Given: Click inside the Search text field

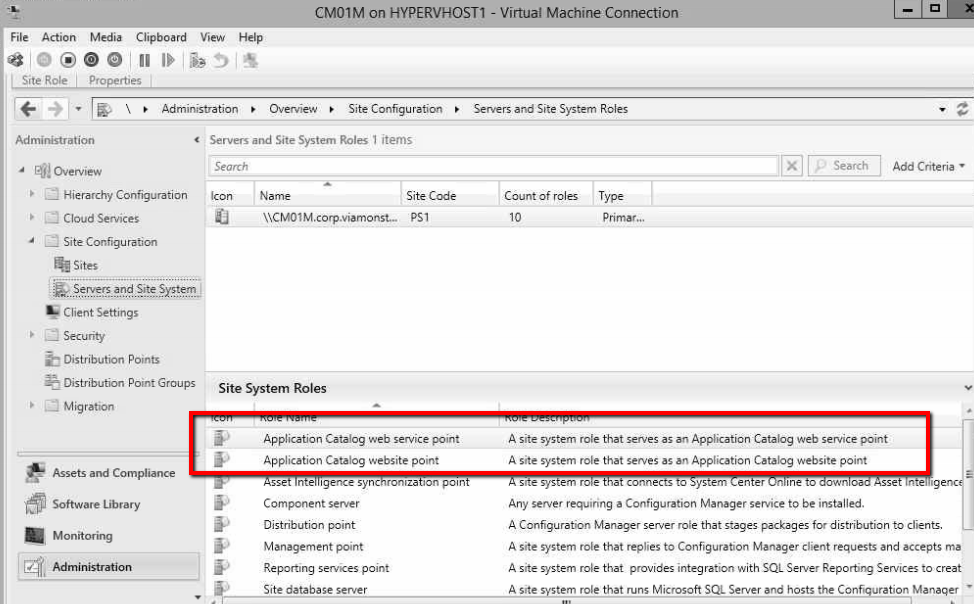Looking at the screenshot, I should (x=490, y=166).
